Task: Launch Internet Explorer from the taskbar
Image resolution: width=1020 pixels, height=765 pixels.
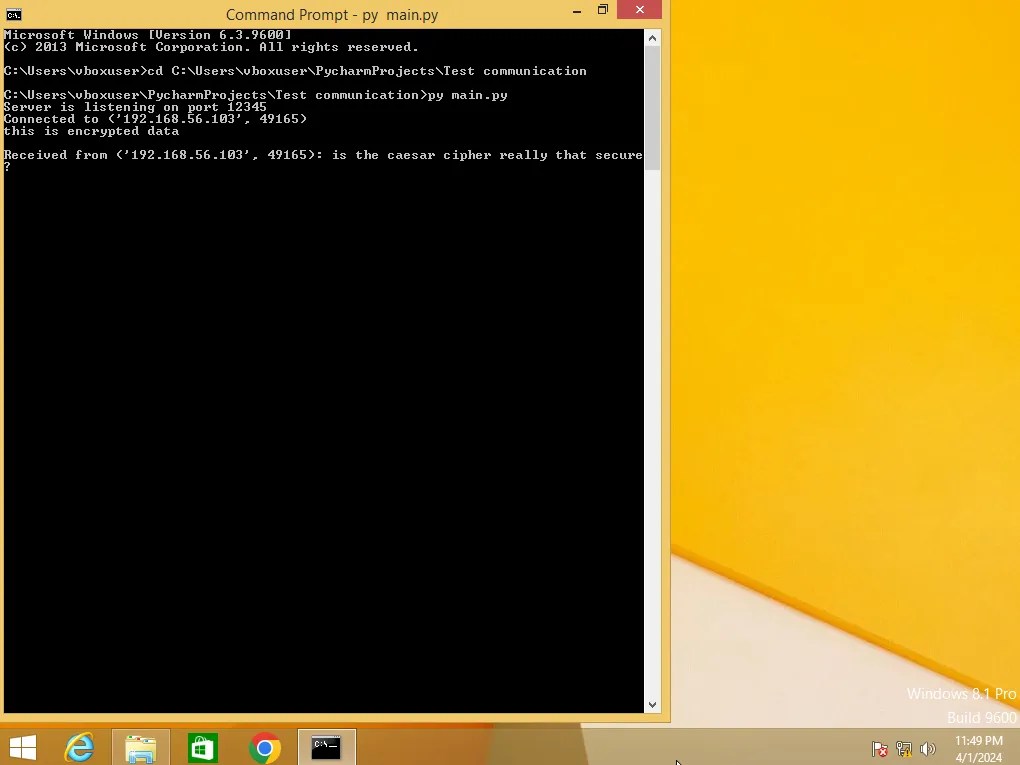Action: click(x=79, y=747)
